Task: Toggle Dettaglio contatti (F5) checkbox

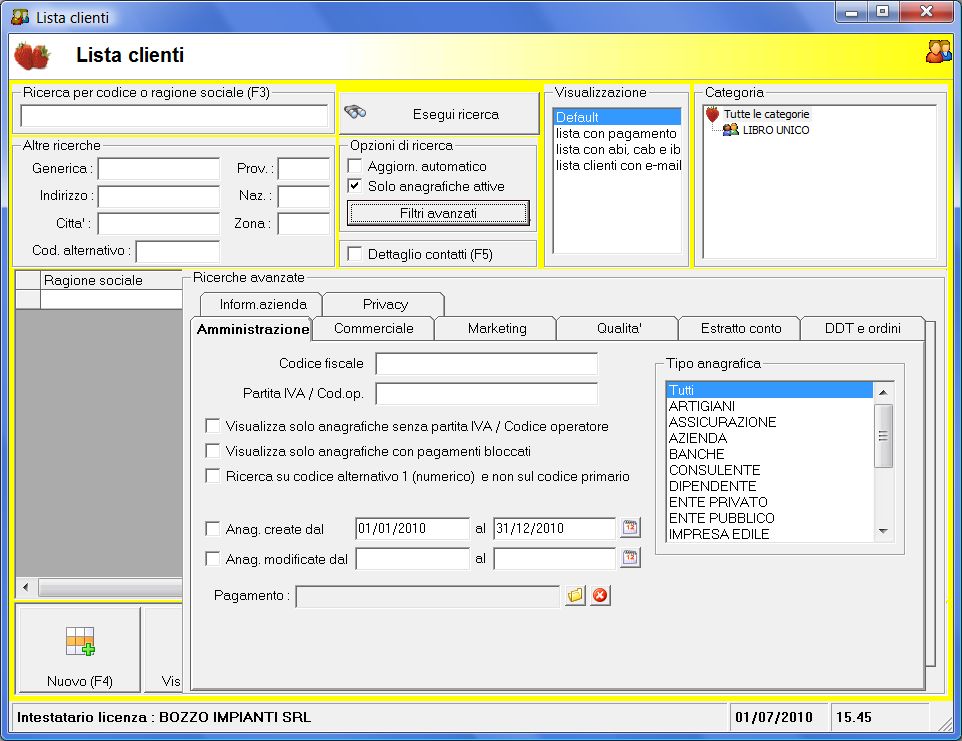Action: point(355,253)
